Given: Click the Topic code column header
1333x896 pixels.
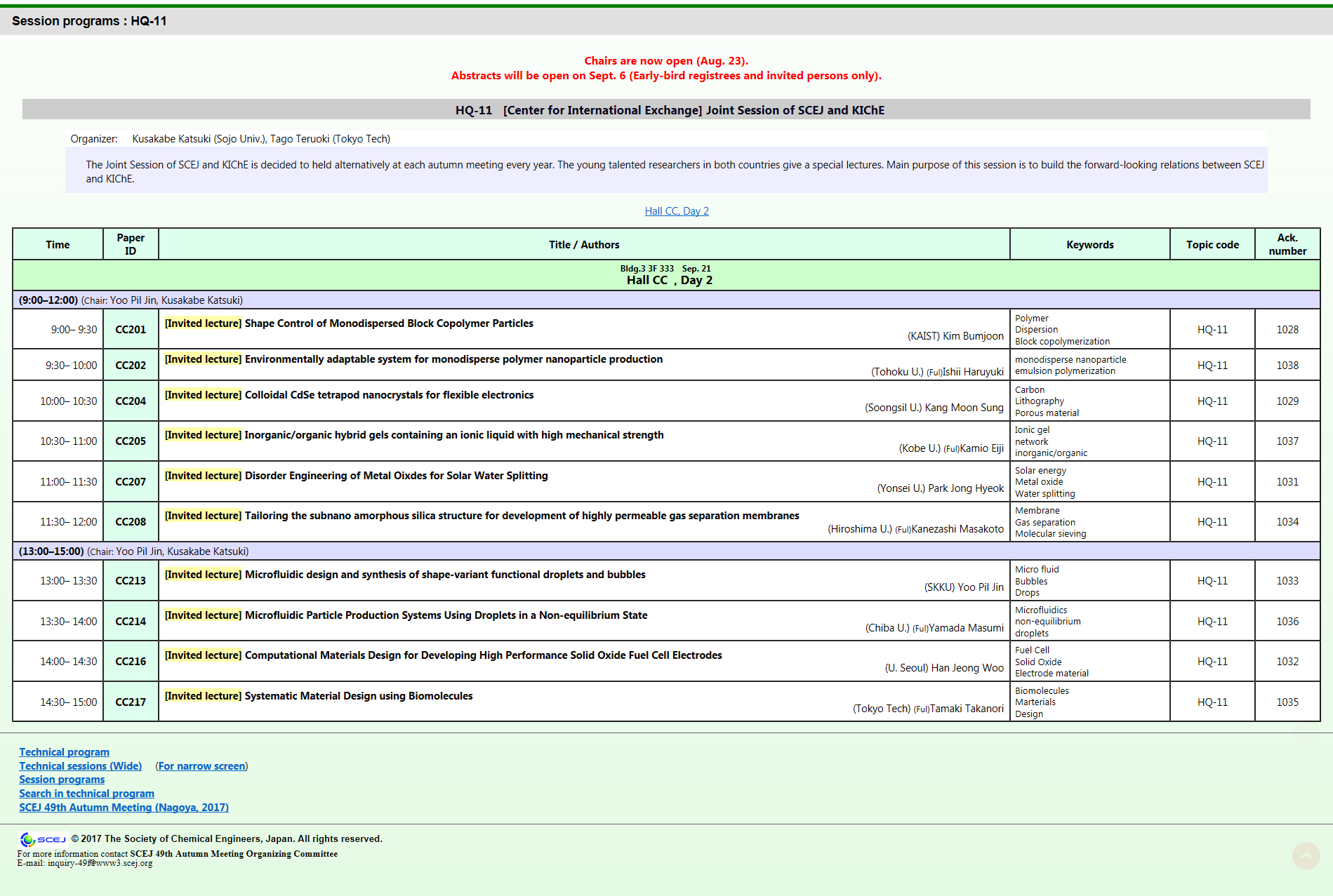Looking at the screenshot, I should (x=1212, y=245).
